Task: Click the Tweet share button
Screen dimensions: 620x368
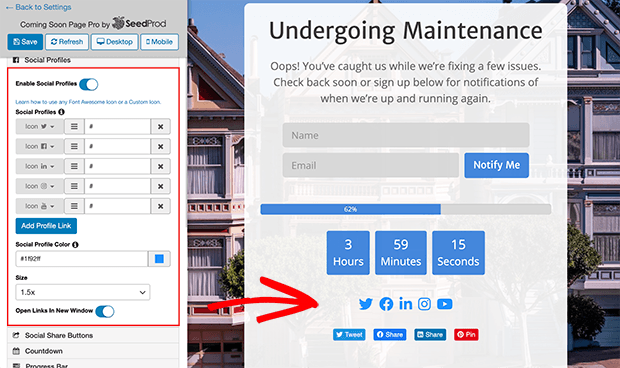Action: 349,335
